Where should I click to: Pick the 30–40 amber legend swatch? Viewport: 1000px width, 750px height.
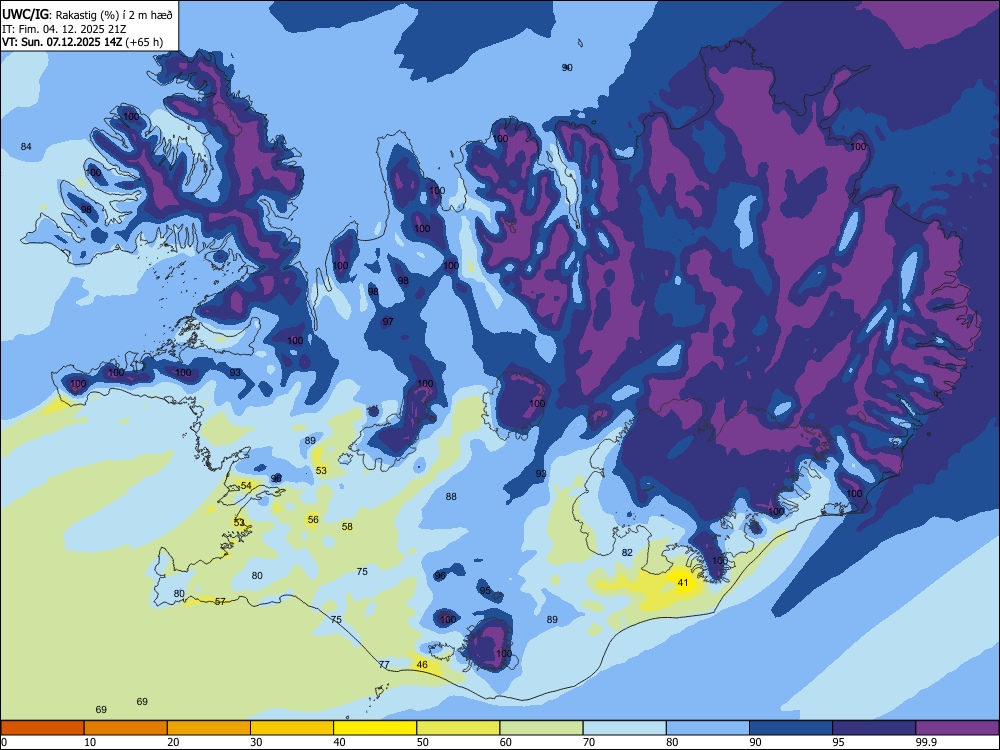pyautogui.click(x=292, y=728)
